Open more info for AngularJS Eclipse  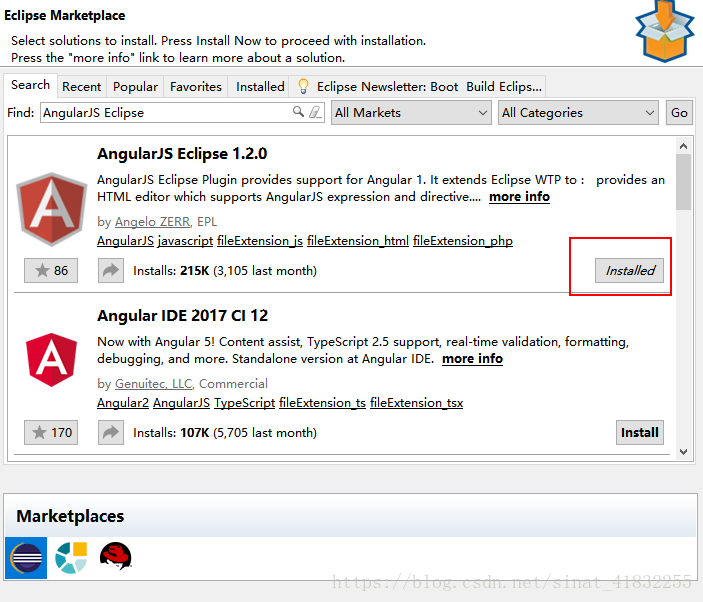pyautogui.click(x=519, y=197)
